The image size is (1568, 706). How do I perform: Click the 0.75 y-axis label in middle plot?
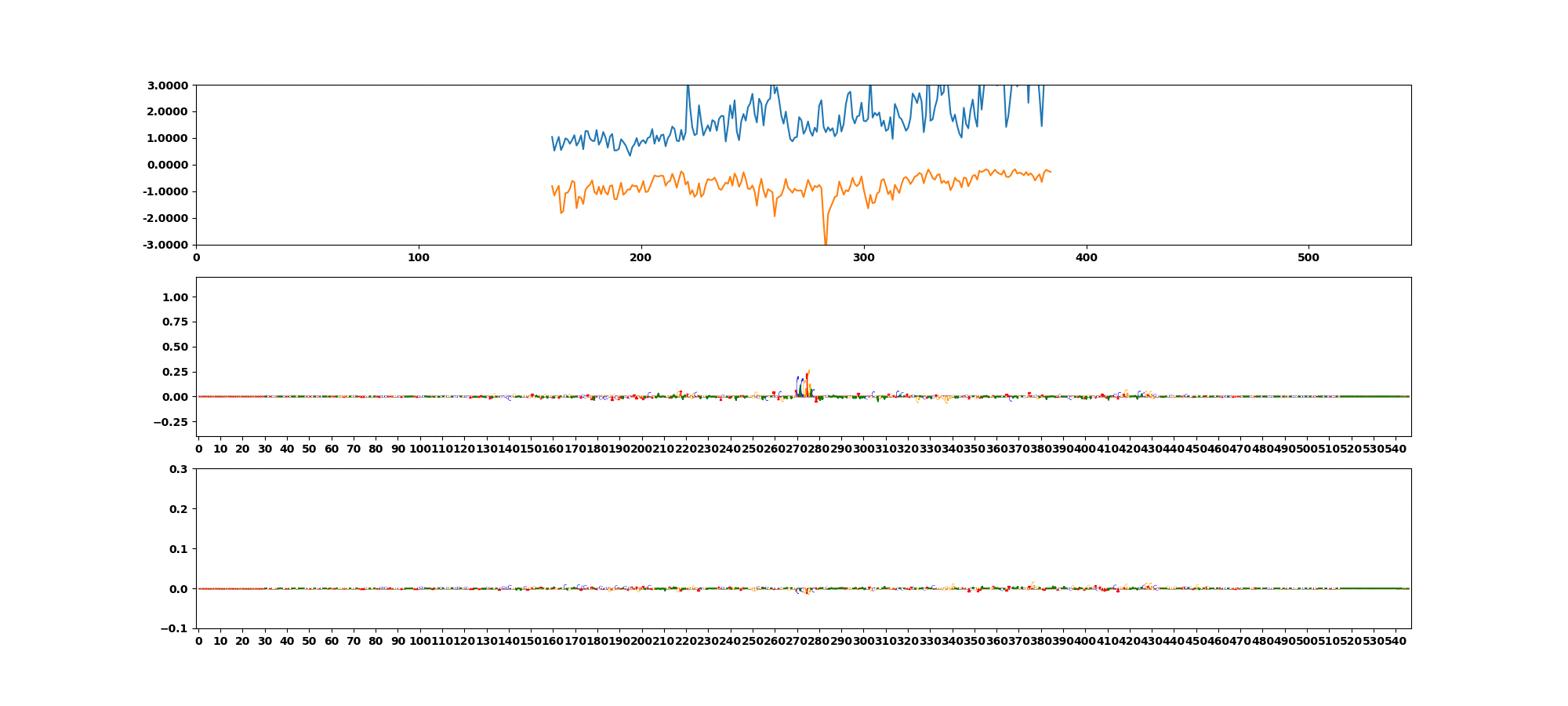coord(175,322)
